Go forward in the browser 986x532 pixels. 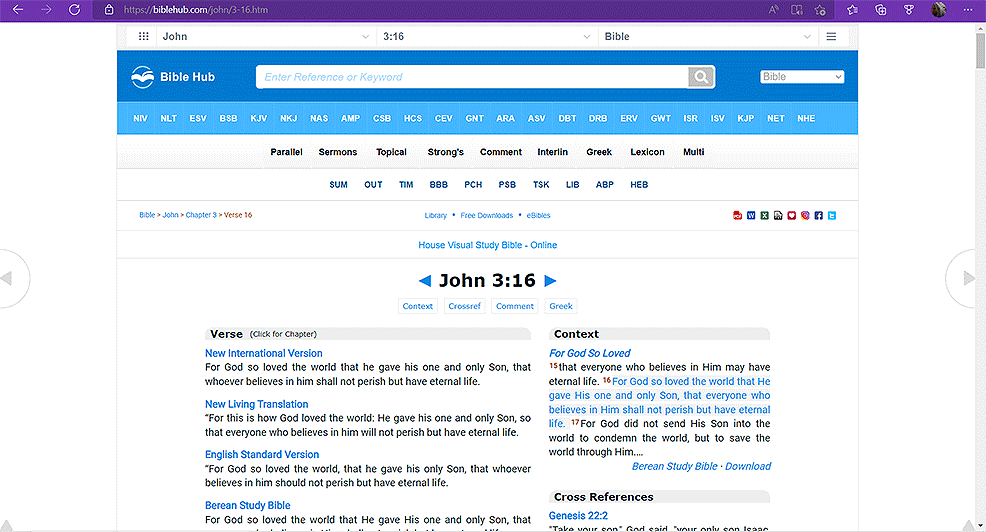pyautogui.click(x=46, y=9)
